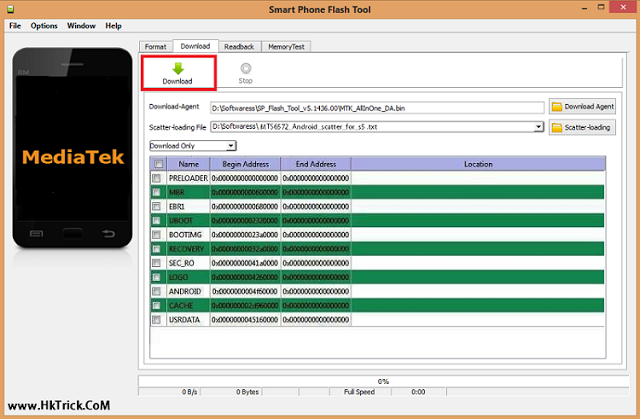This screenshot has width=640, height=419.
Task: Minimize the Smart Phone Flash Tool window
Action: coord(584,8)
